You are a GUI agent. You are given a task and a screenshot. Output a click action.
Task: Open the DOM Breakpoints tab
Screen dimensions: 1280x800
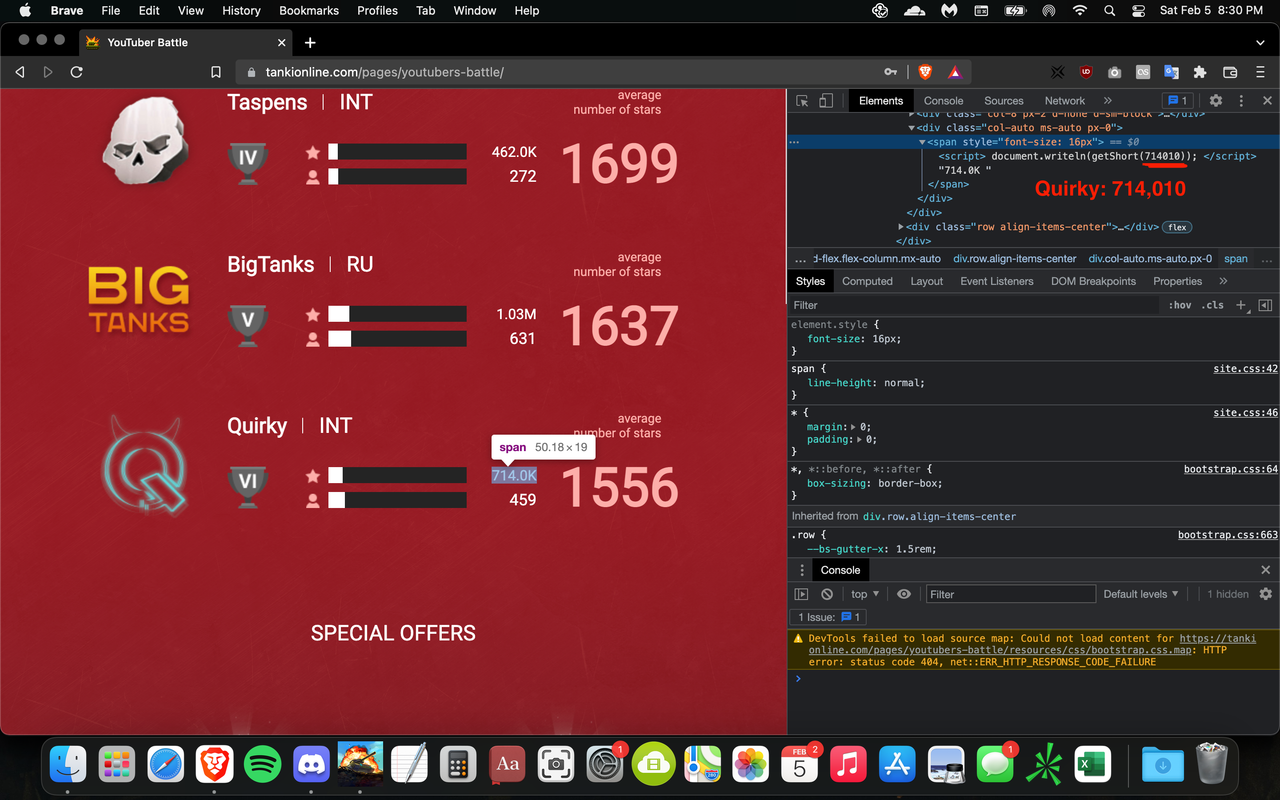pos(1093,281)
